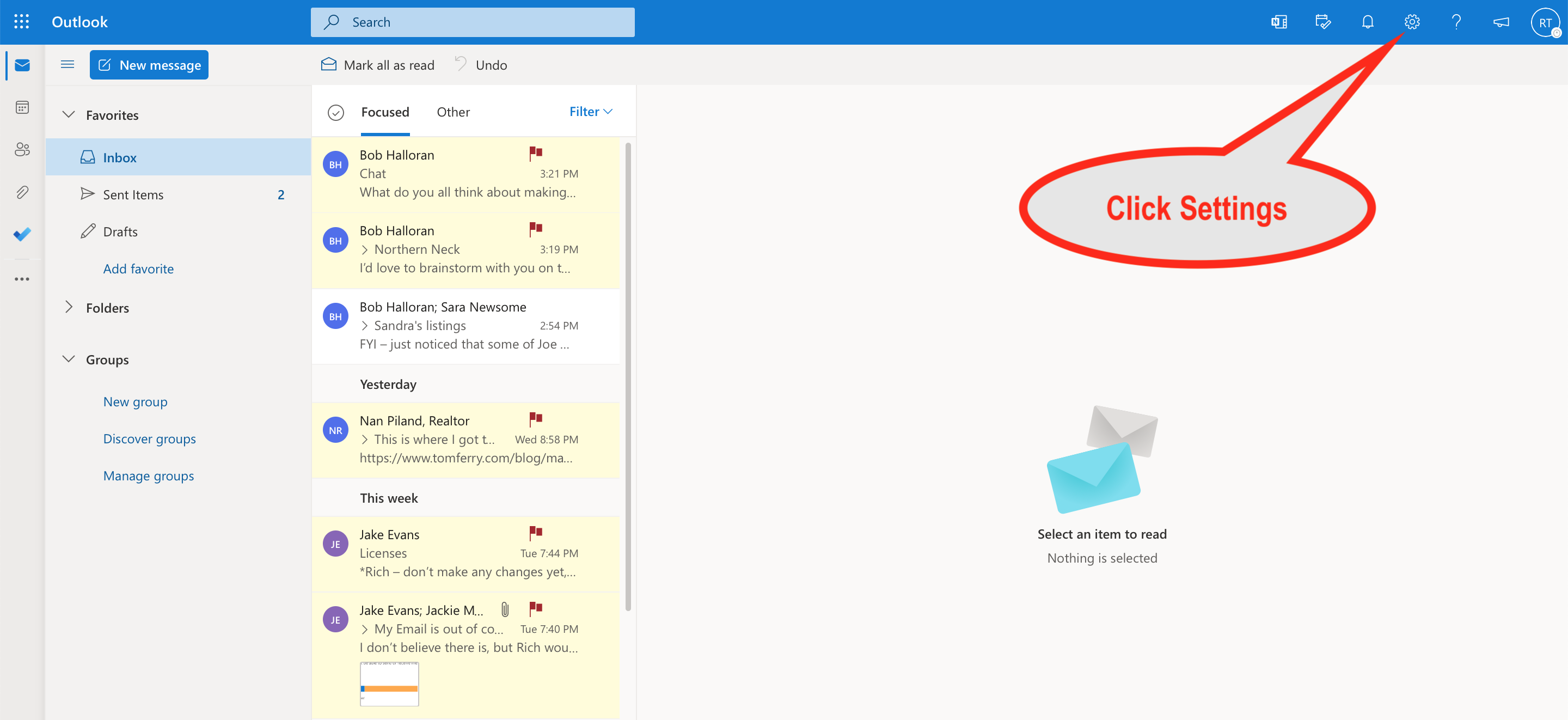Image resolution: width=1568 pixels, height=720 pixels.
Task: Open the app launcher grid
Action: pos(21,22)
